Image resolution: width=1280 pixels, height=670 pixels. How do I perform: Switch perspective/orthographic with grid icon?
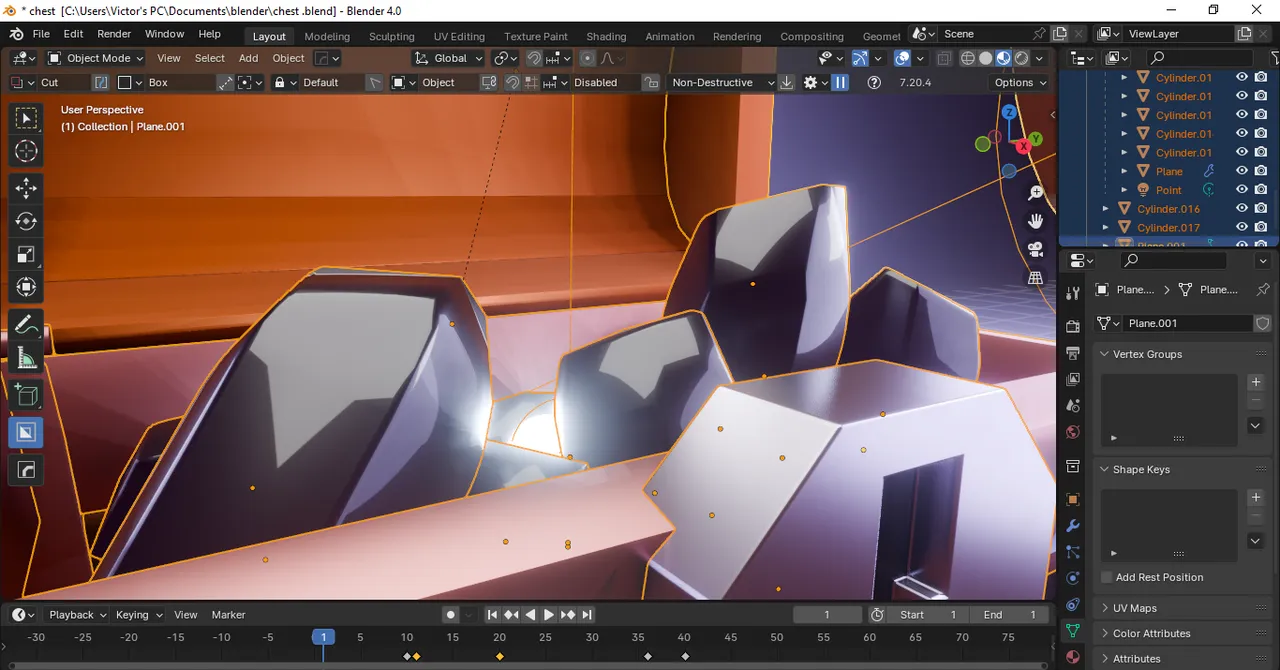tap(1036, 278)
